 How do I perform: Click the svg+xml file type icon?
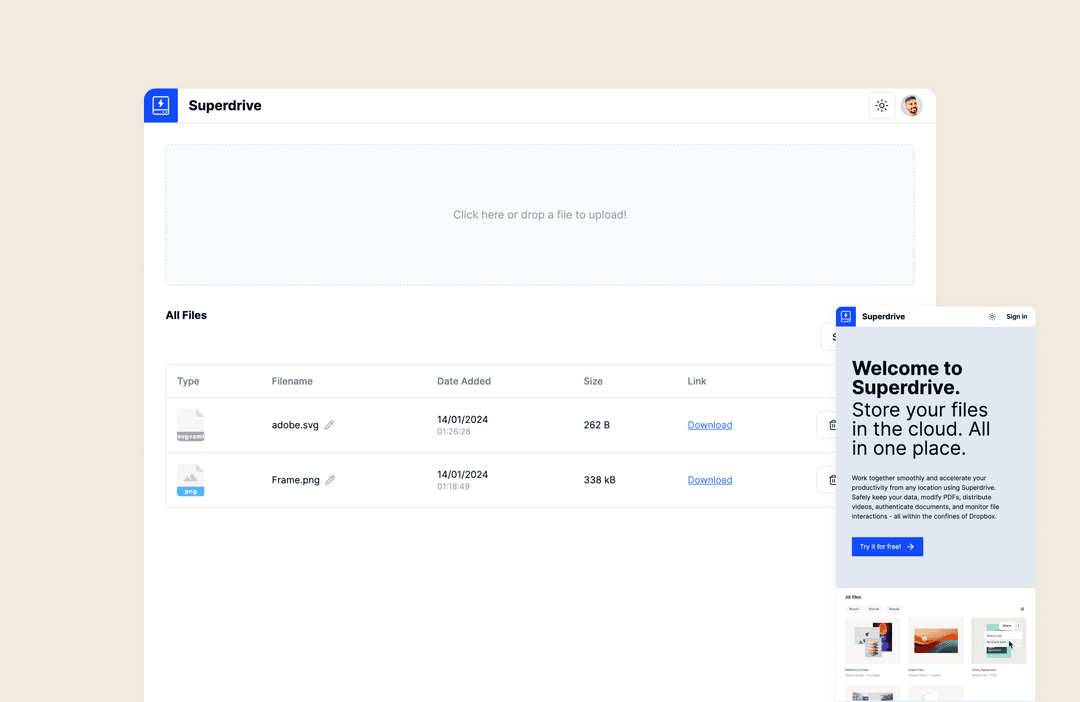pos(190,425)
